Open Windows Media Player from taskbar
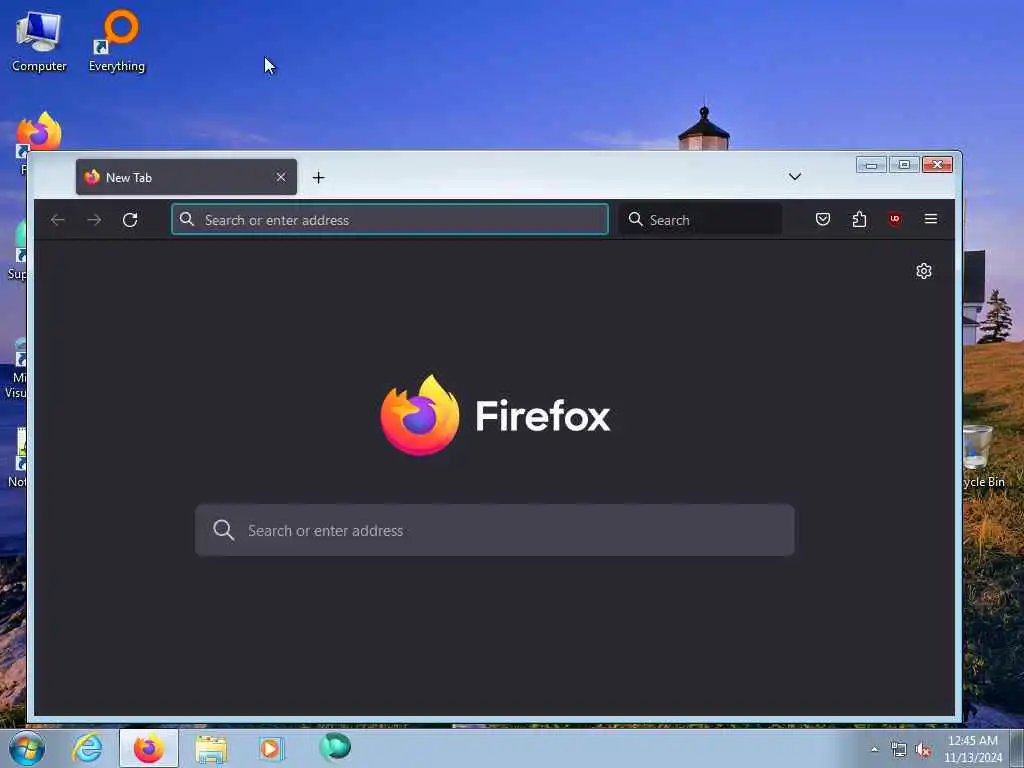 tap(270, 749)
